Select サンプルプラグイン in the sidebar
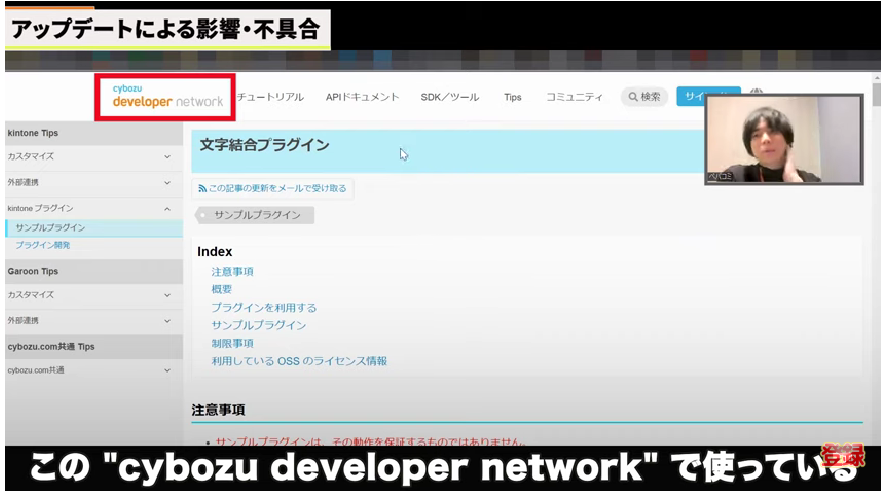This screenshot has height=491, width=881. [50, 228]
